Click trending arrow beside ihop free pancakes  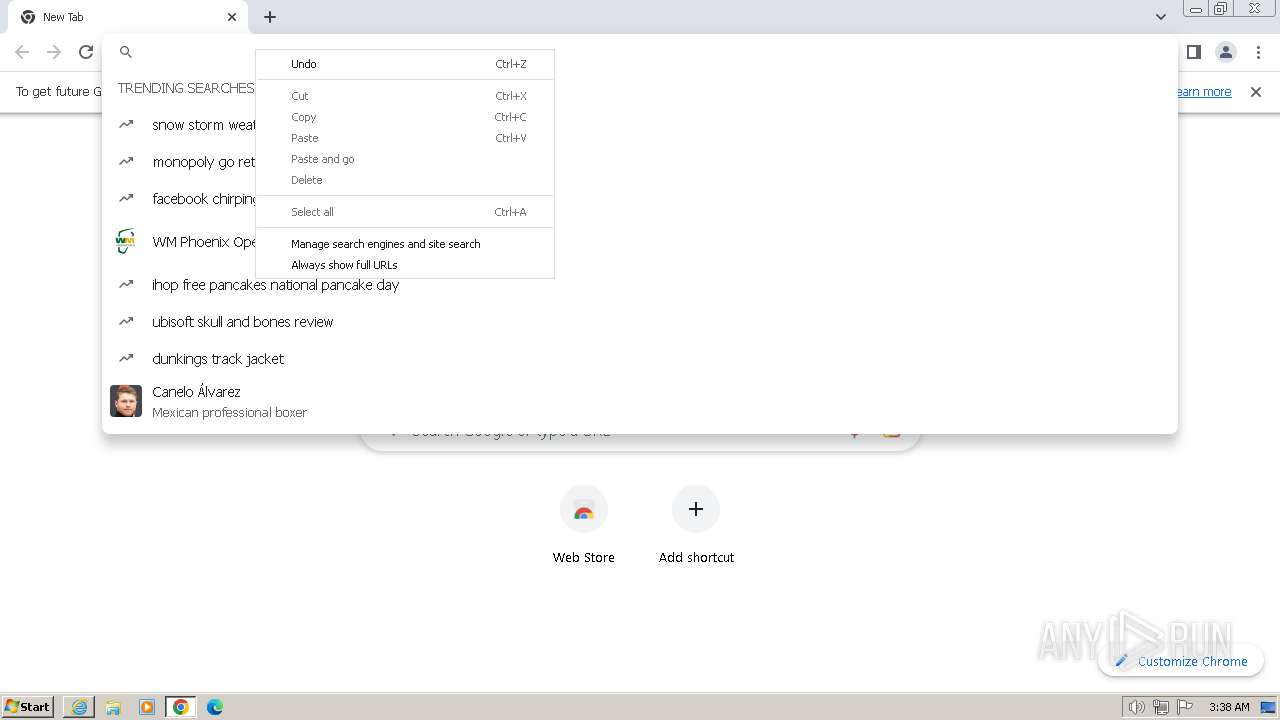[x=126, y=284]
